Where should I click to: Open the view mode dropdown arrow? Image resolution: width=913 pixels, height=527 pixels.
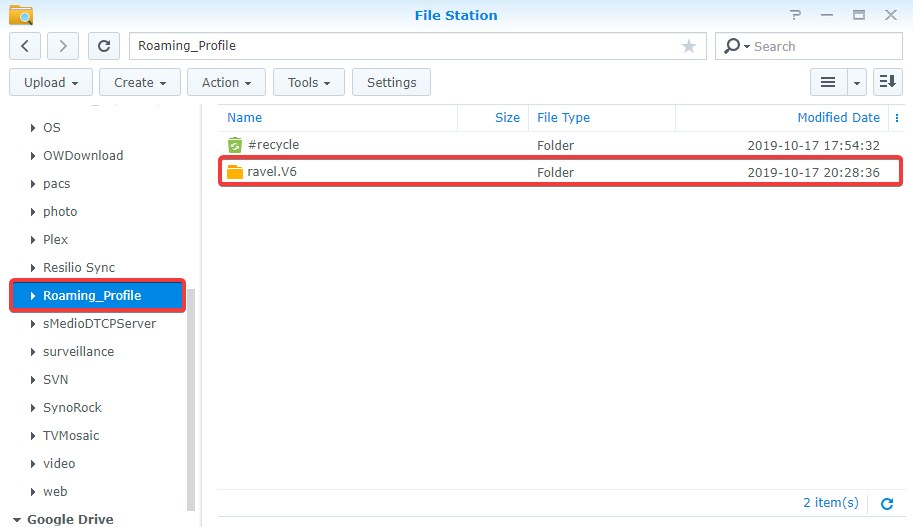pyautogui.click(x=857, y=82)
